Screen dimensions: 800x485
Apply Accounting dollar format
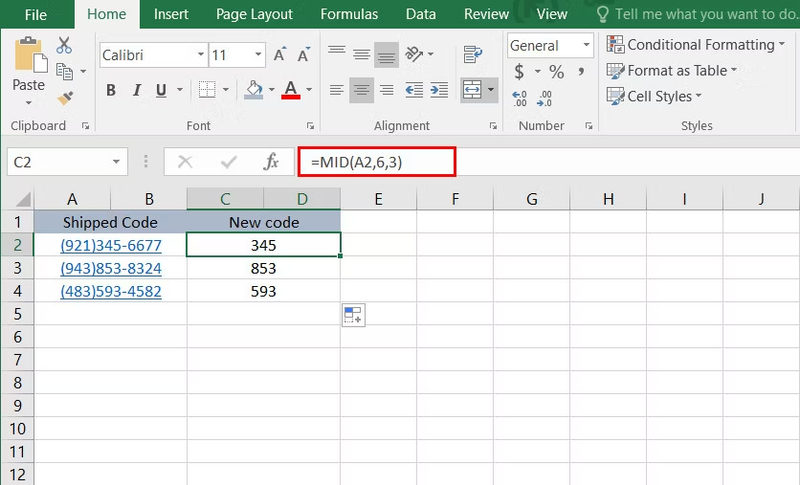pos(519,71)
